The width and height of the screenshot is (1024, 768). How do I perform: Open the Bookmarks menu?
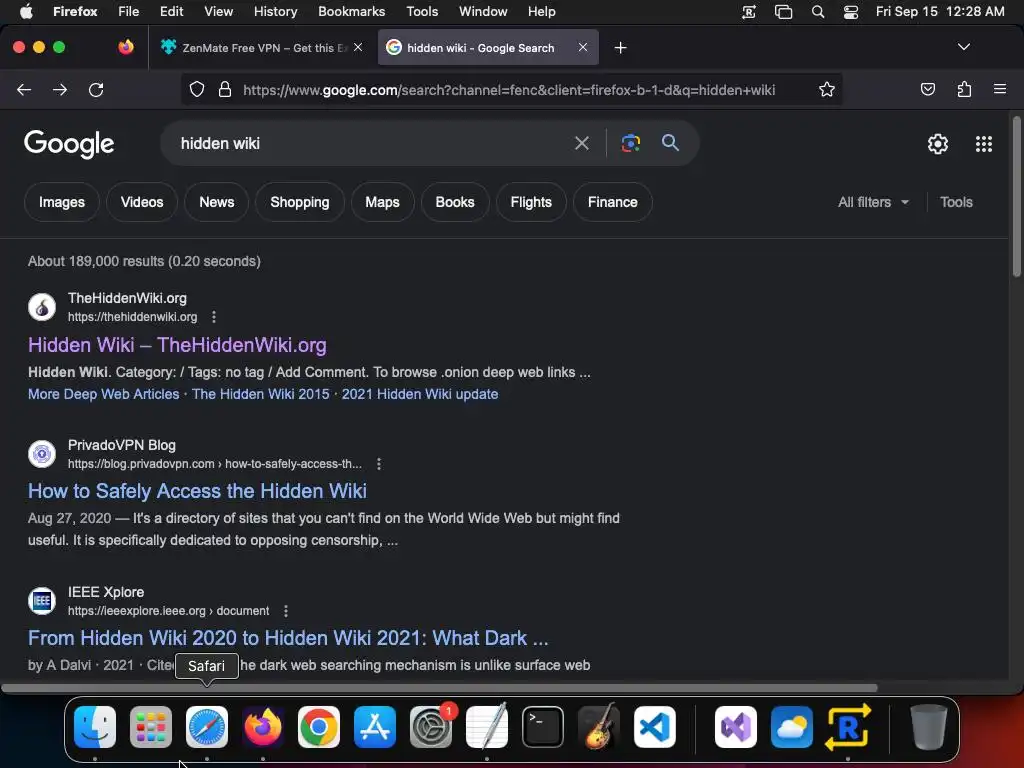click(351, 12)
